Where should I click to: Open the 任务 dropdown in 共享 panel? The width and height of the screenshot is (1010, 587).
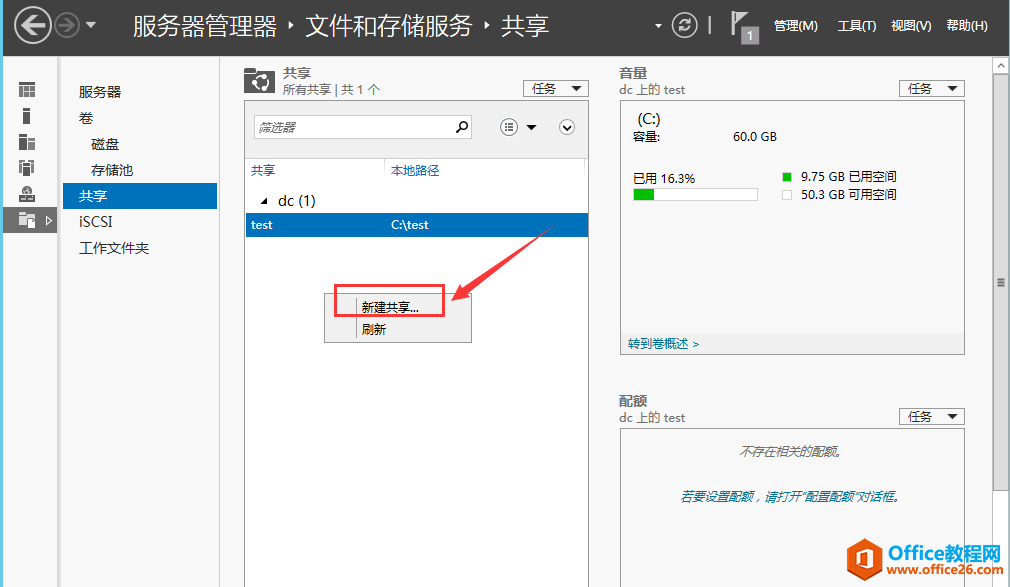point(555,89)
